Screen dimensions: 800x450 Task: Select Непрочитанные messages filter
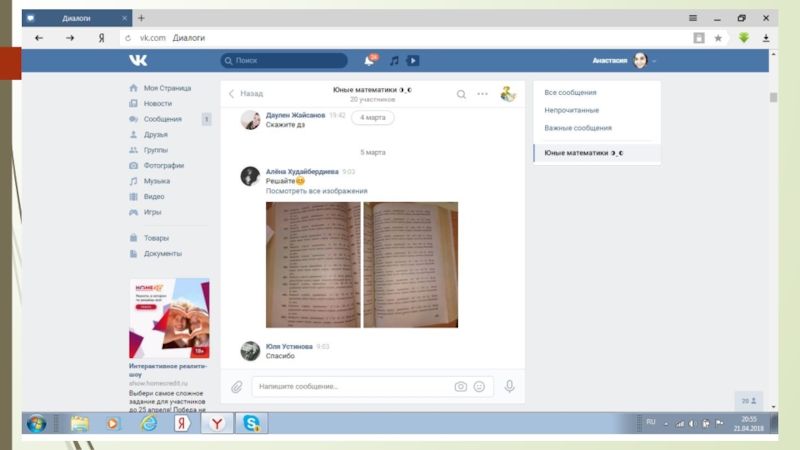tap(571, 110)
